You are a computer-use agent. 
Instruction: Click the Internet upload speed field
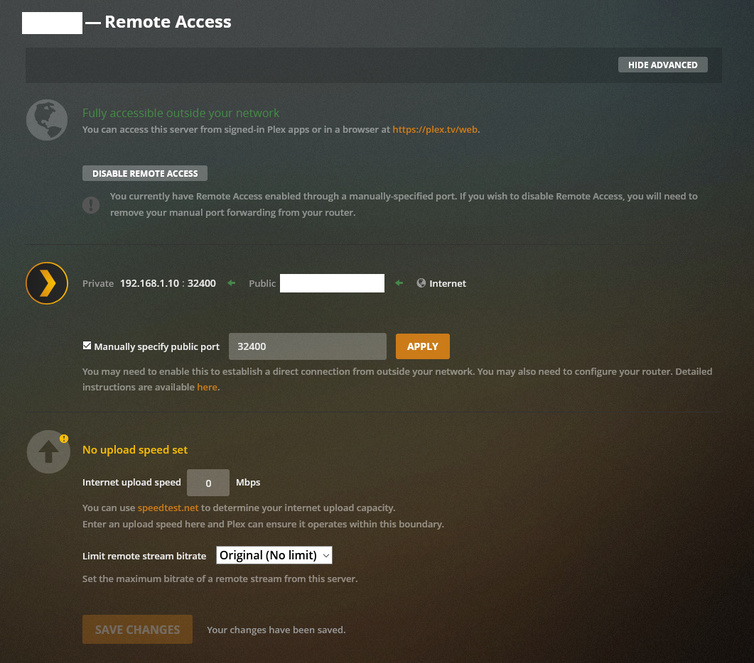tap(208, 483)
